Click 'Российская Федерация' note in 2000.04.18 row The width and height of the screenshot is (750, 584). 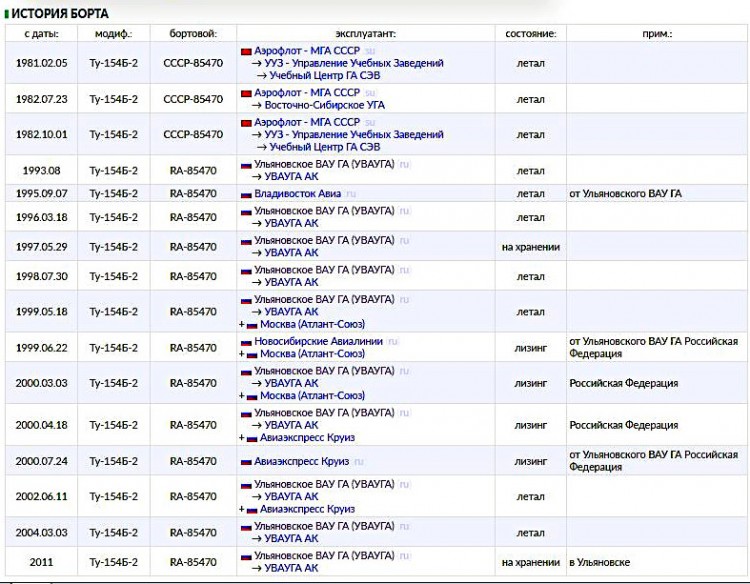(624, 426)
